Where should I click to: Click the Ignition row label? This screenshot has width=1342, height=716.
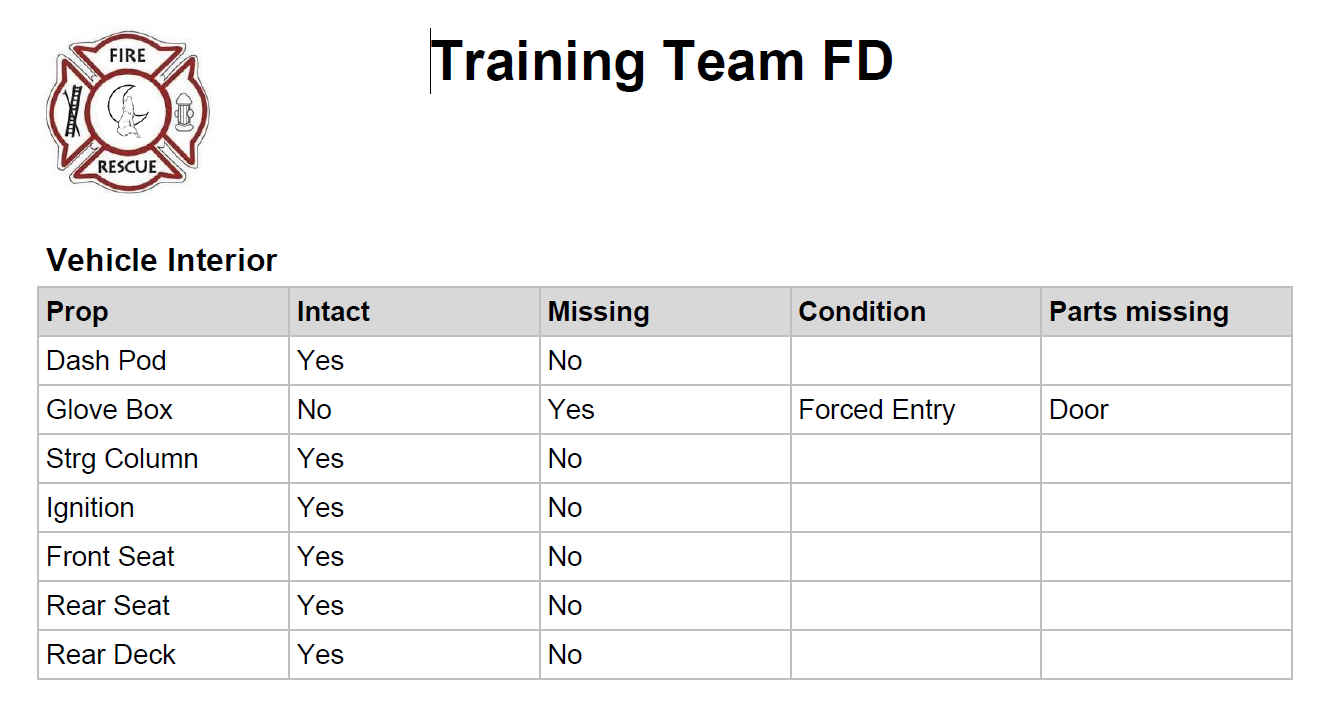pyautogui.click(x=90, y=508)
